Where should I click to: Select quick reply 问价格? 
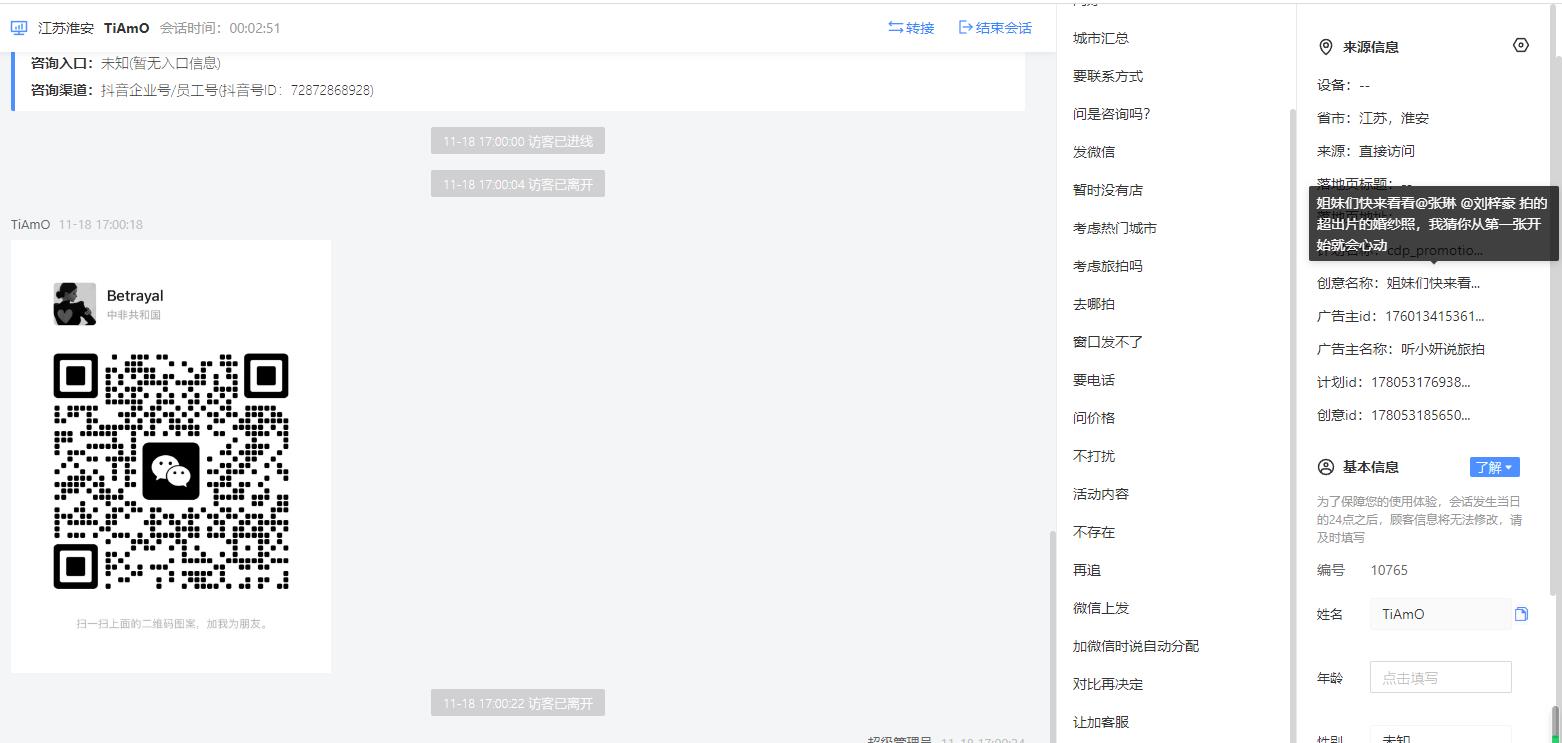(x=1094, y=418)
